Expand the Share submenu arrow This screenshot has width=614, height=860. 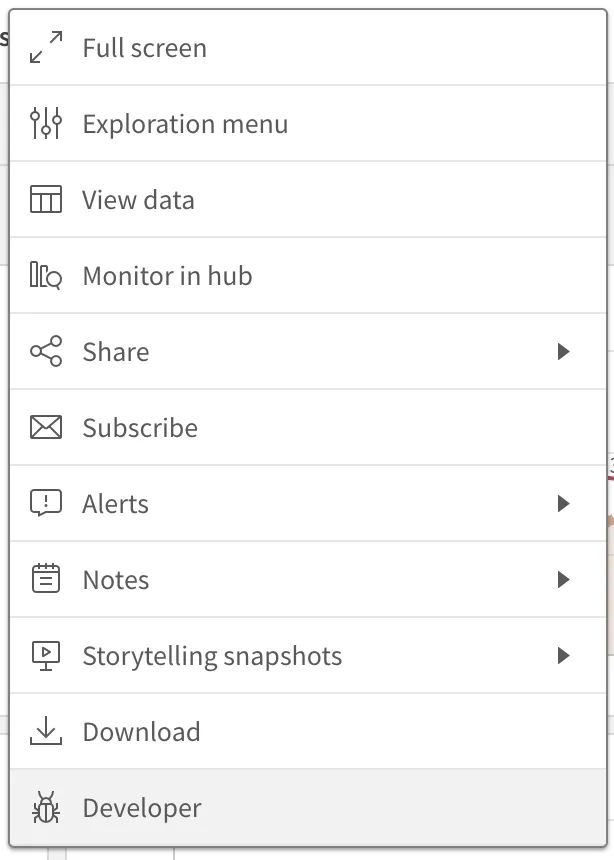point(563,351)
